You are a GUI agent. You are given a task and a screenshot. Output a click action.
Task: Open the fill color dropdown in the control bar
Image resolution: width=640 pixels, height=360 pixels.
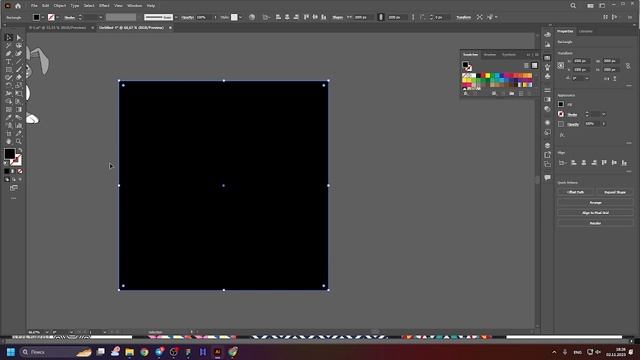click(42, 18)
